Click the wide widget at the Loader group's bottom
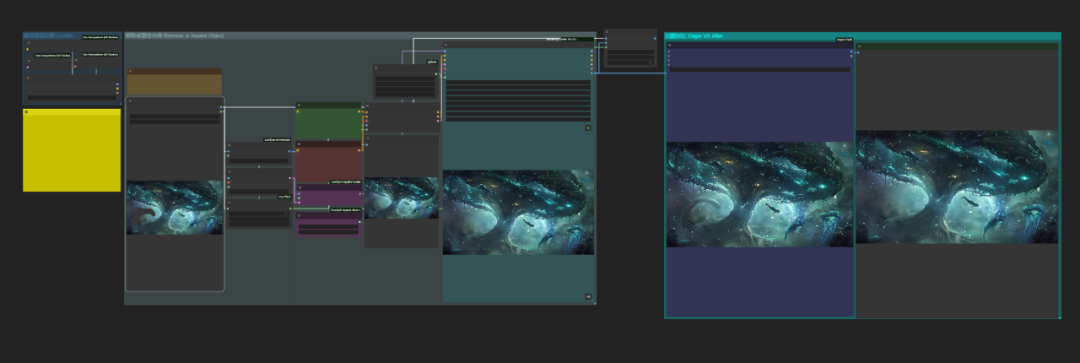Image resolution: width=1080 pixels, height=363 pixels. [72, 98]
